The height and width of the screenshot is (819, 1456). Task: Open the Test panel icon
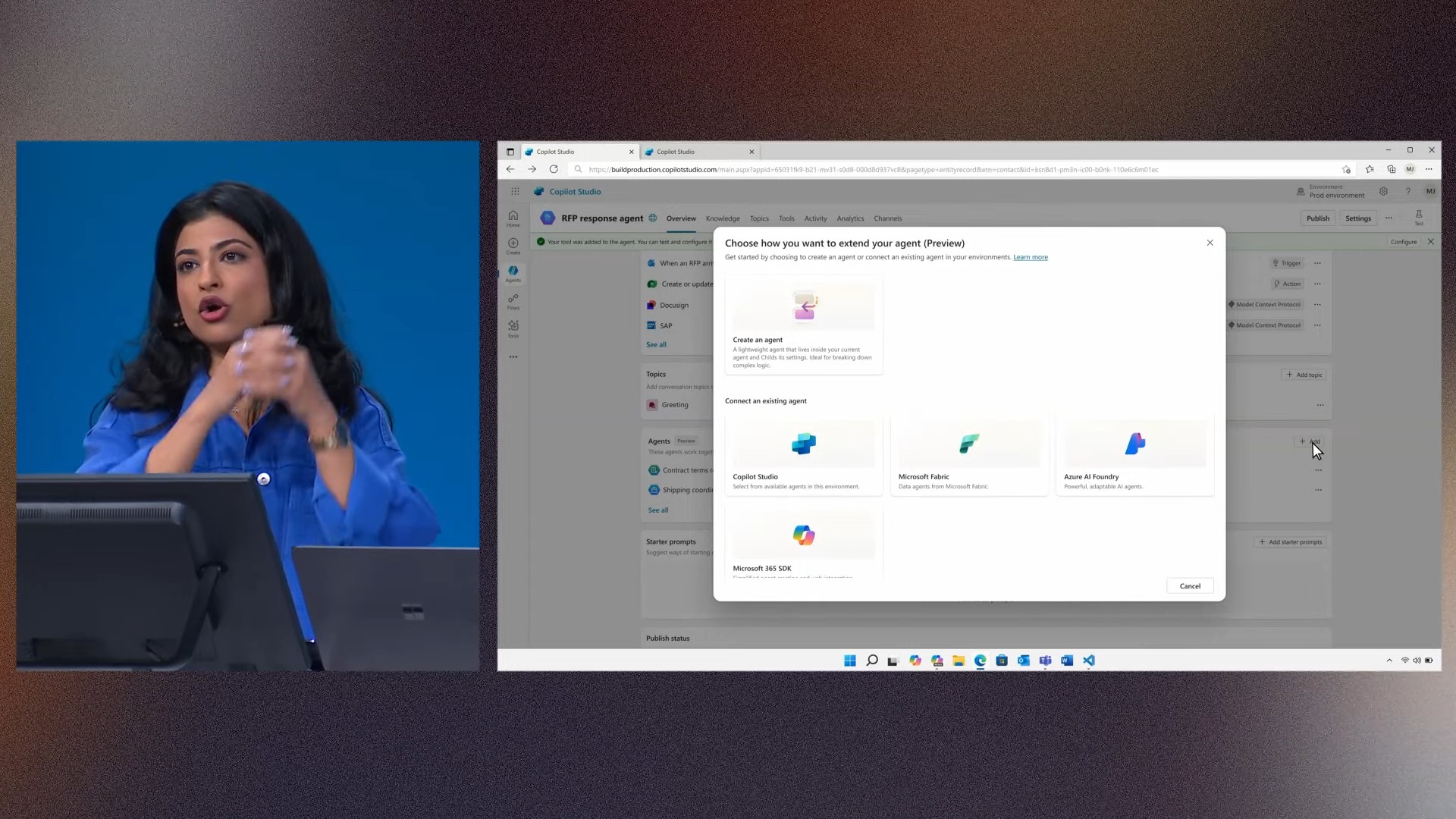1419,217
